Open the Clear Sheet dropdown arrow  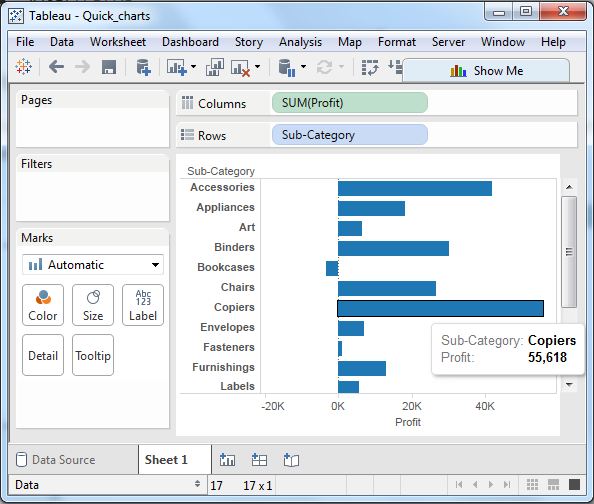[258, 67]
